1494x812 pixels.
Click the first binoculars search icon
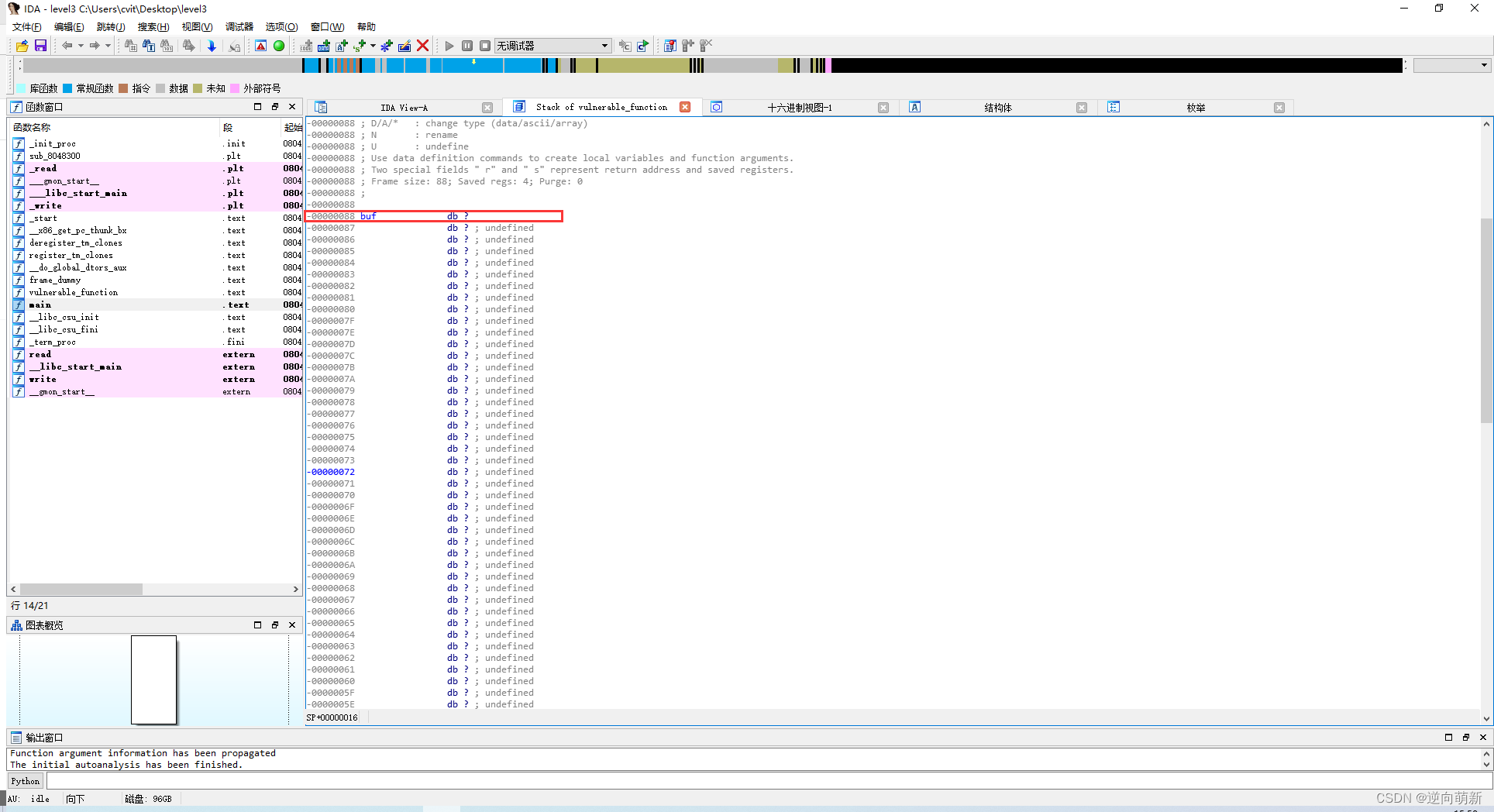click(130, 46)
